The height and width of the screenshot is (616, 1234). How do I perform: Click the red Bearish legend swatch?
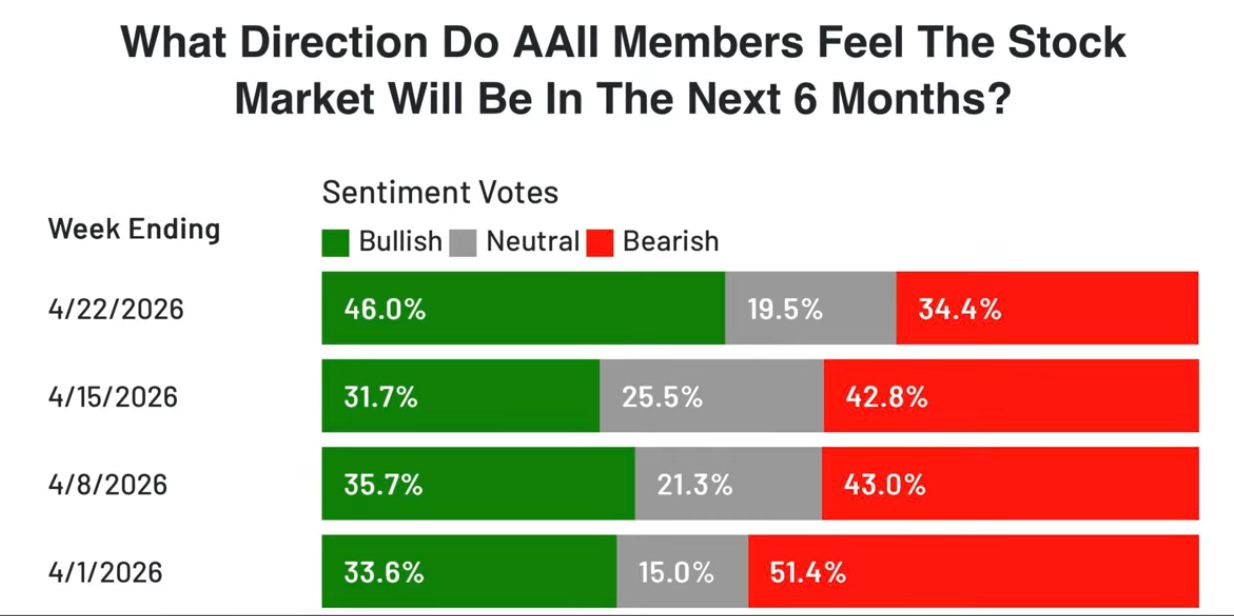coord(600,243)
